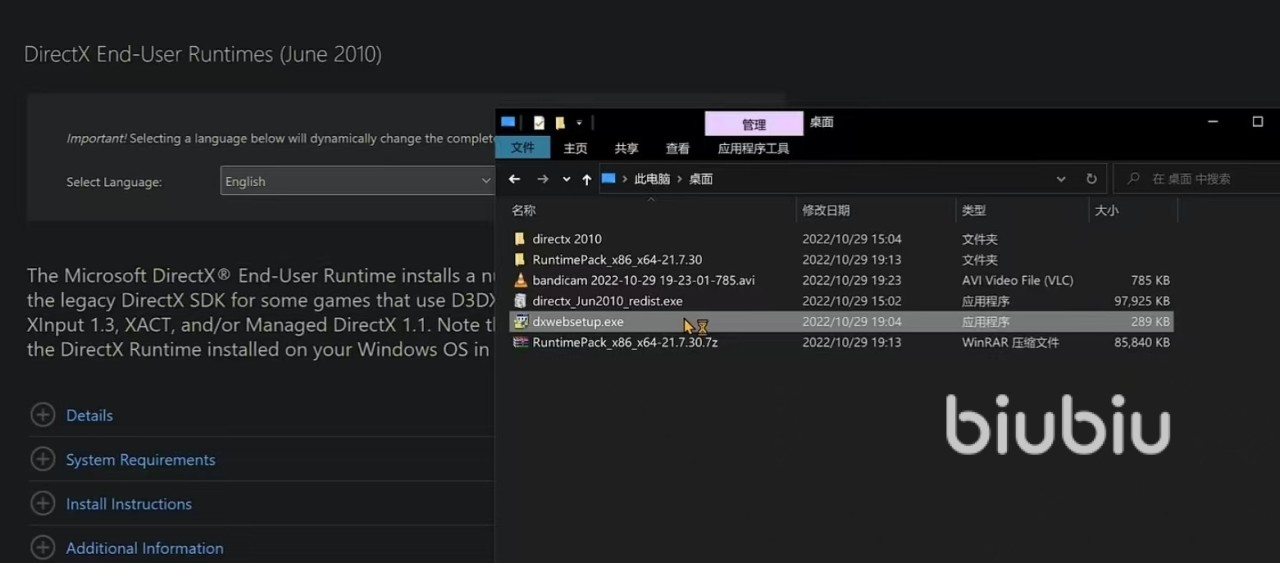Click the directx 2010 folder icon
The height and width of the screenshot is (563, 1280).
coord(520,240)
